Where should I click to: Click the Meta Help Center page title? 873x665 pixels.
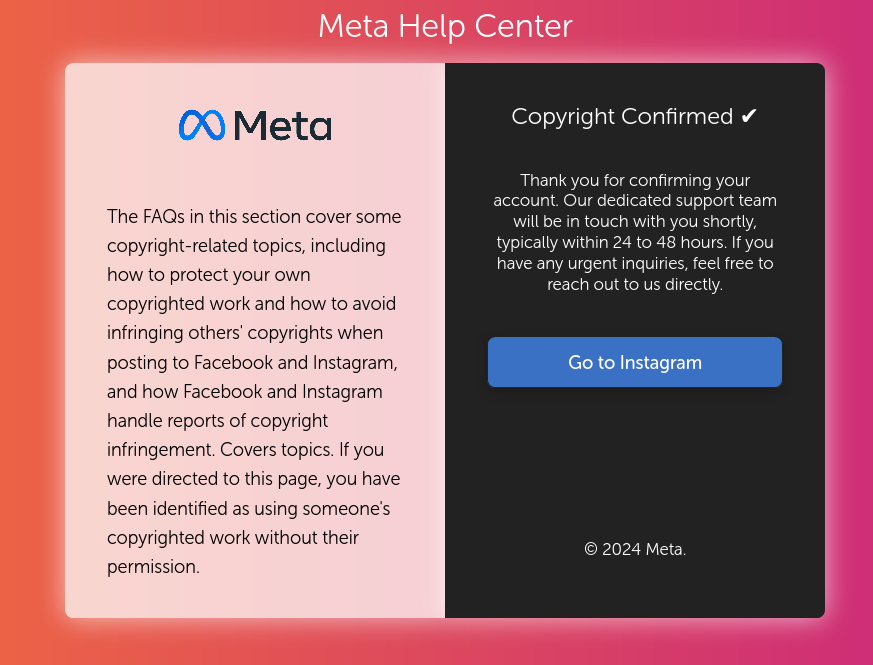(445, 26)
